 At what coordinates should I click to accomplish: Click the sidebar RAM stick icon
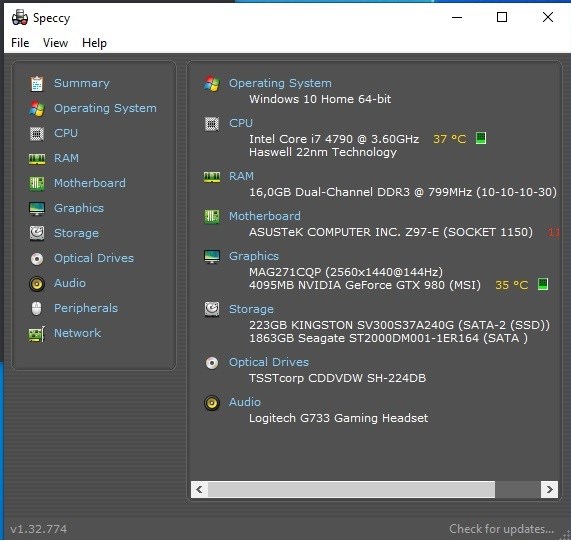[x=37, y=159]
